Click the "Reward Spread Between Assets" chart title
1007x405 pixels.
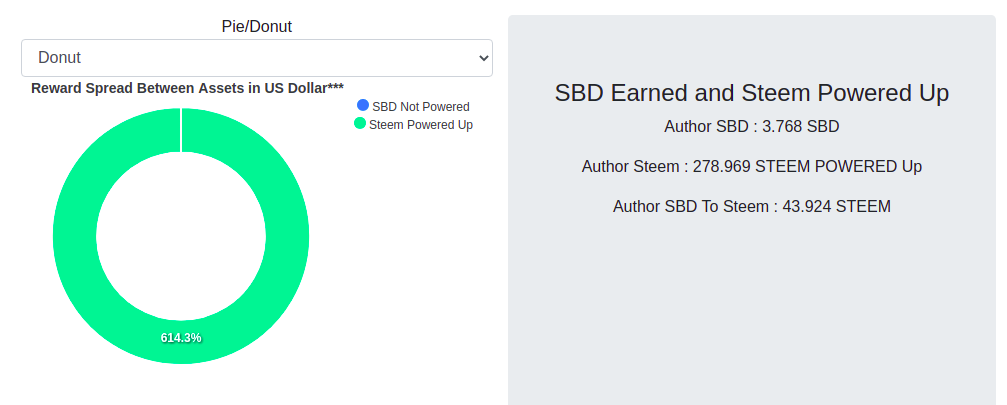[187, 88]
